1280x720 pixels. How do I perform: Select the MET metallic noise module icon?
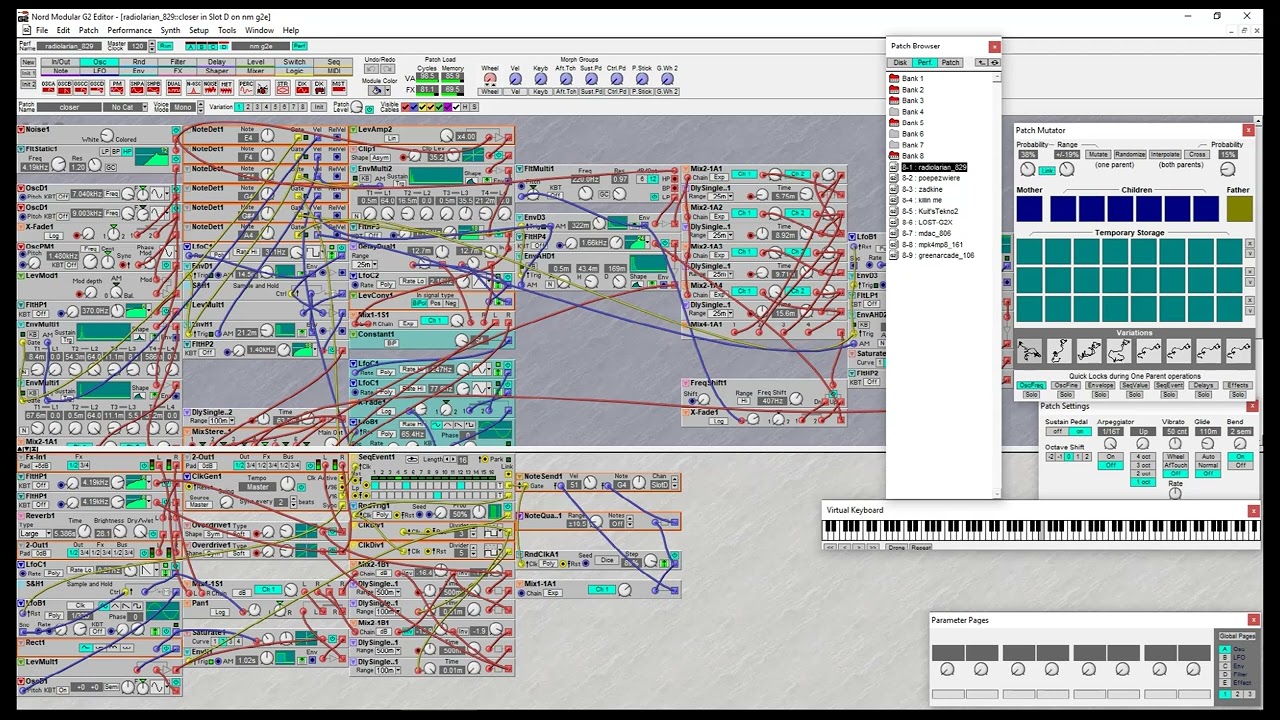pos(226,89)
